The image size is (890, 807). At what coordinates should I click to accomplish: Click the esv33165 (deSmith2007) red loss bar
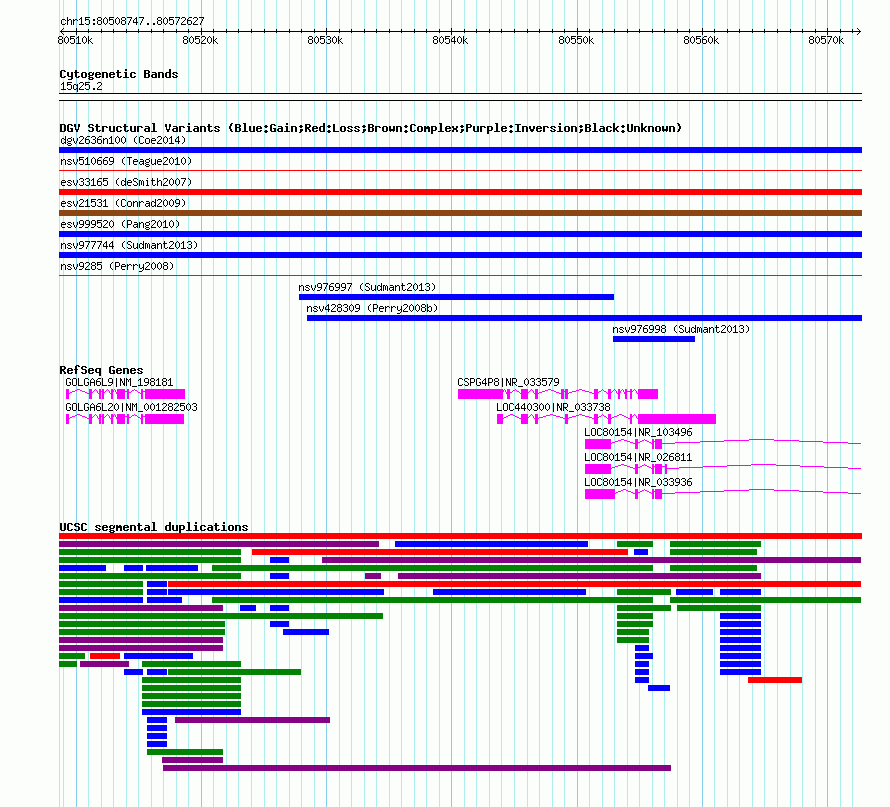tap(460, 192)
